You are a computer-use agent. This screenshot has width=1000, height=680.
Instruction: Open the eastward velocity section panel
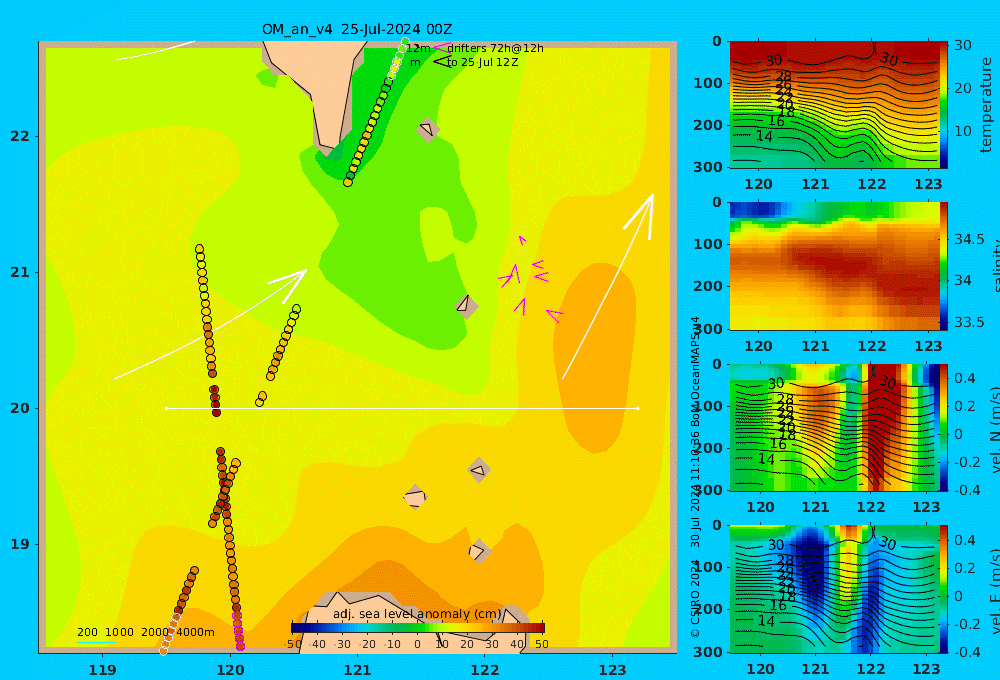tap(834, 589)
